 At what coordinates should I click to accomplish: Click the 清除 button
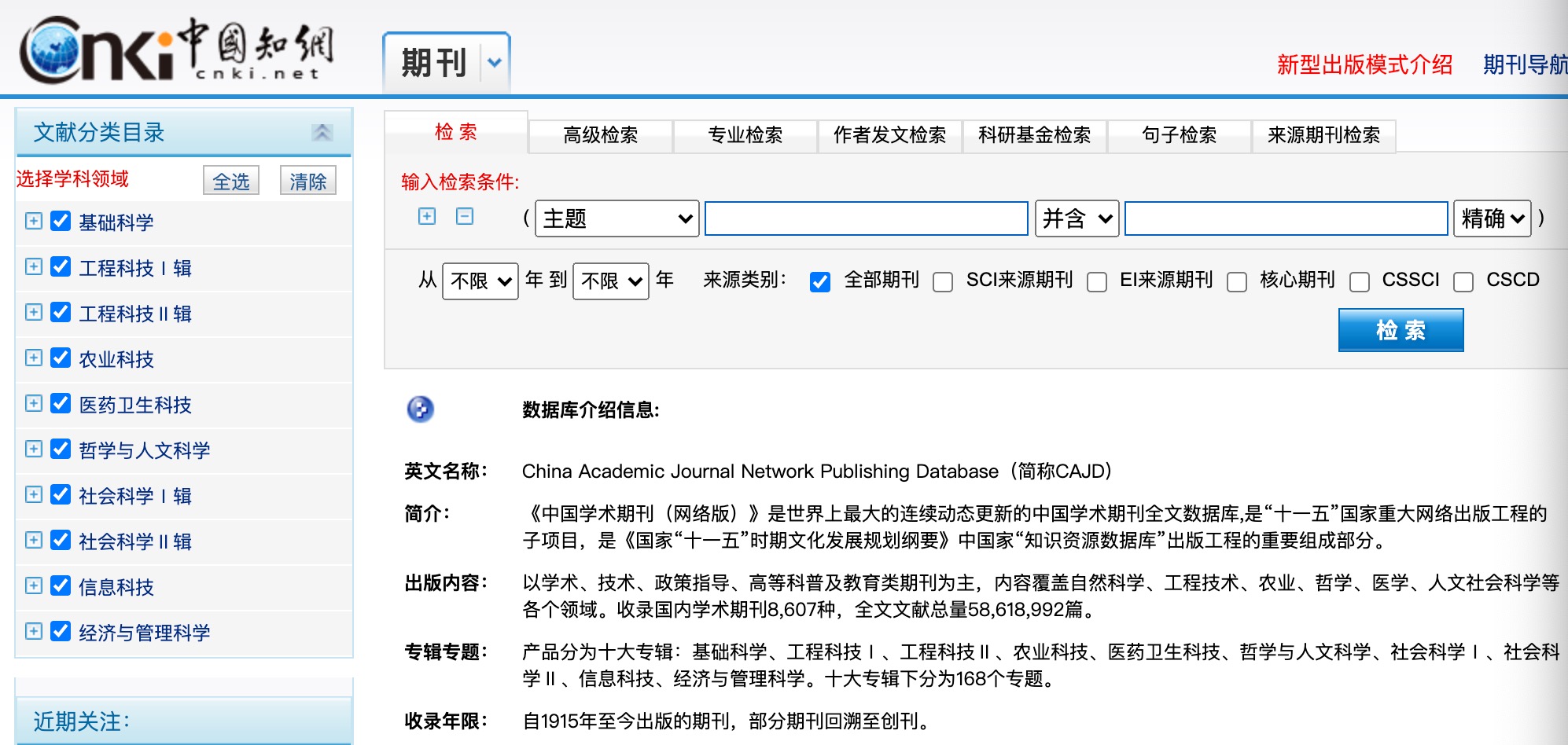[x=308, y=182]
